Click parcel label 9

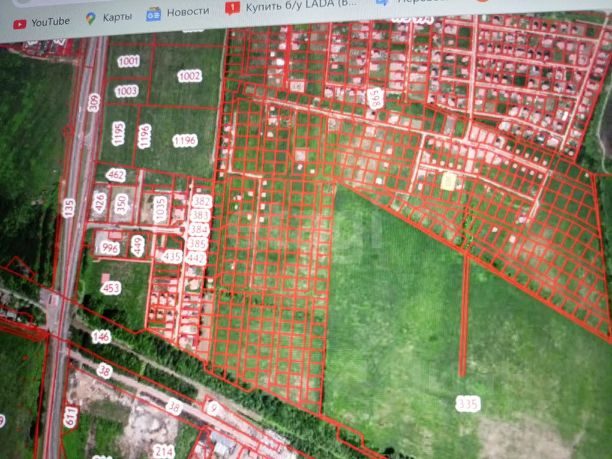point(213,408)
